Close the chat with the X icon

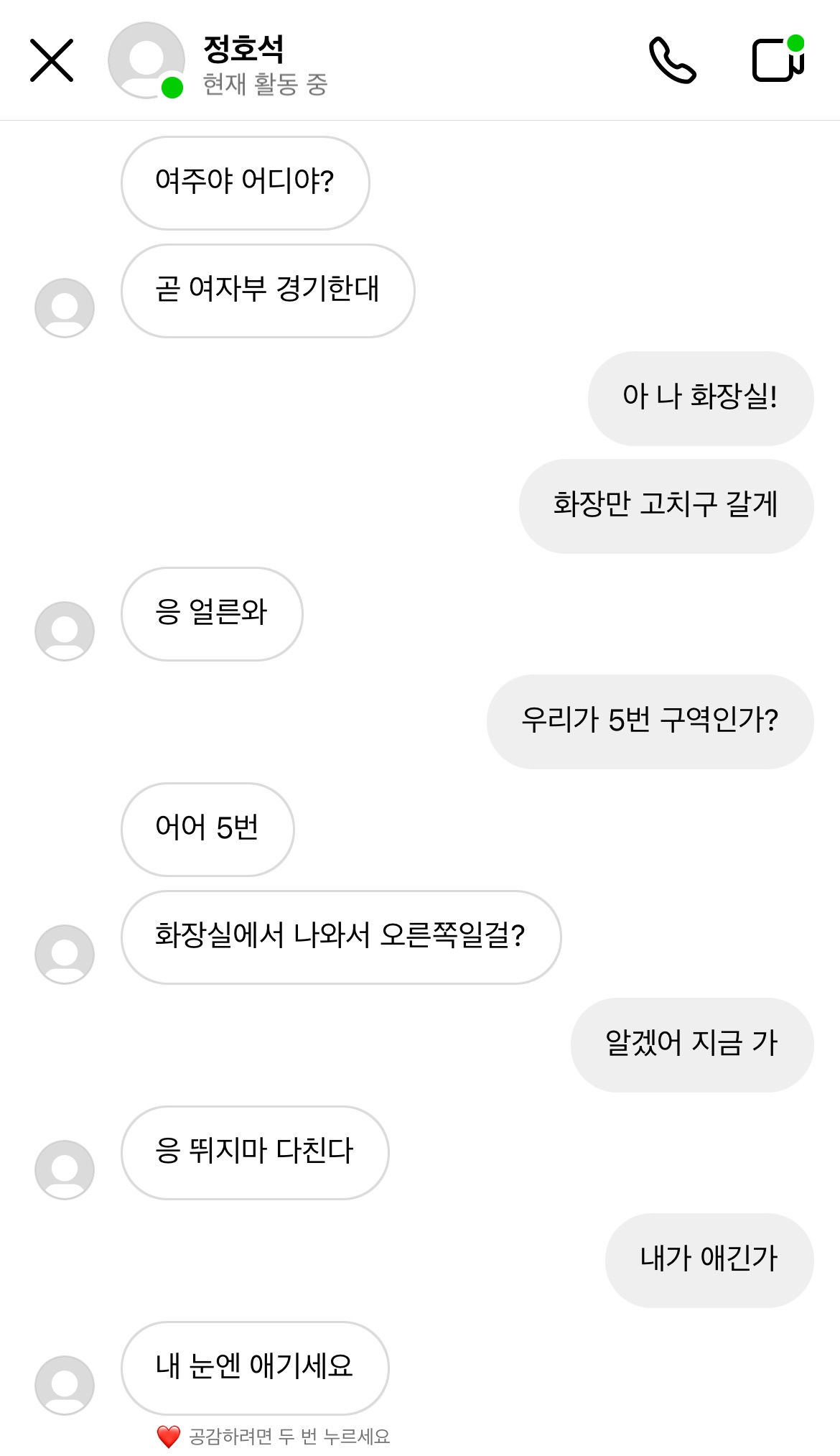click(52, 60)
